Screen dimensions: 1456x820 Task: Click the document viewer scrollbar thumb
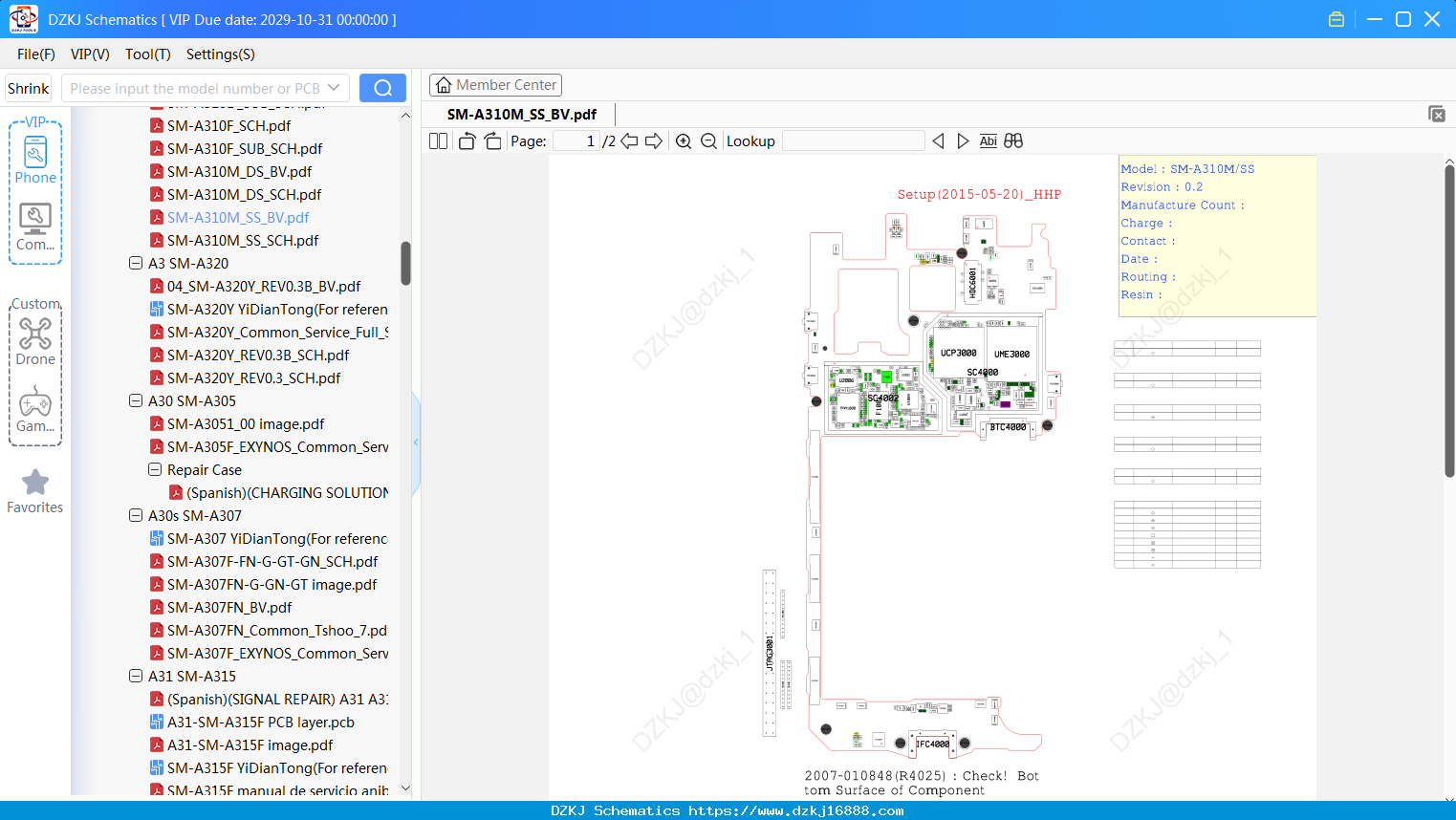click(1449, 321)
